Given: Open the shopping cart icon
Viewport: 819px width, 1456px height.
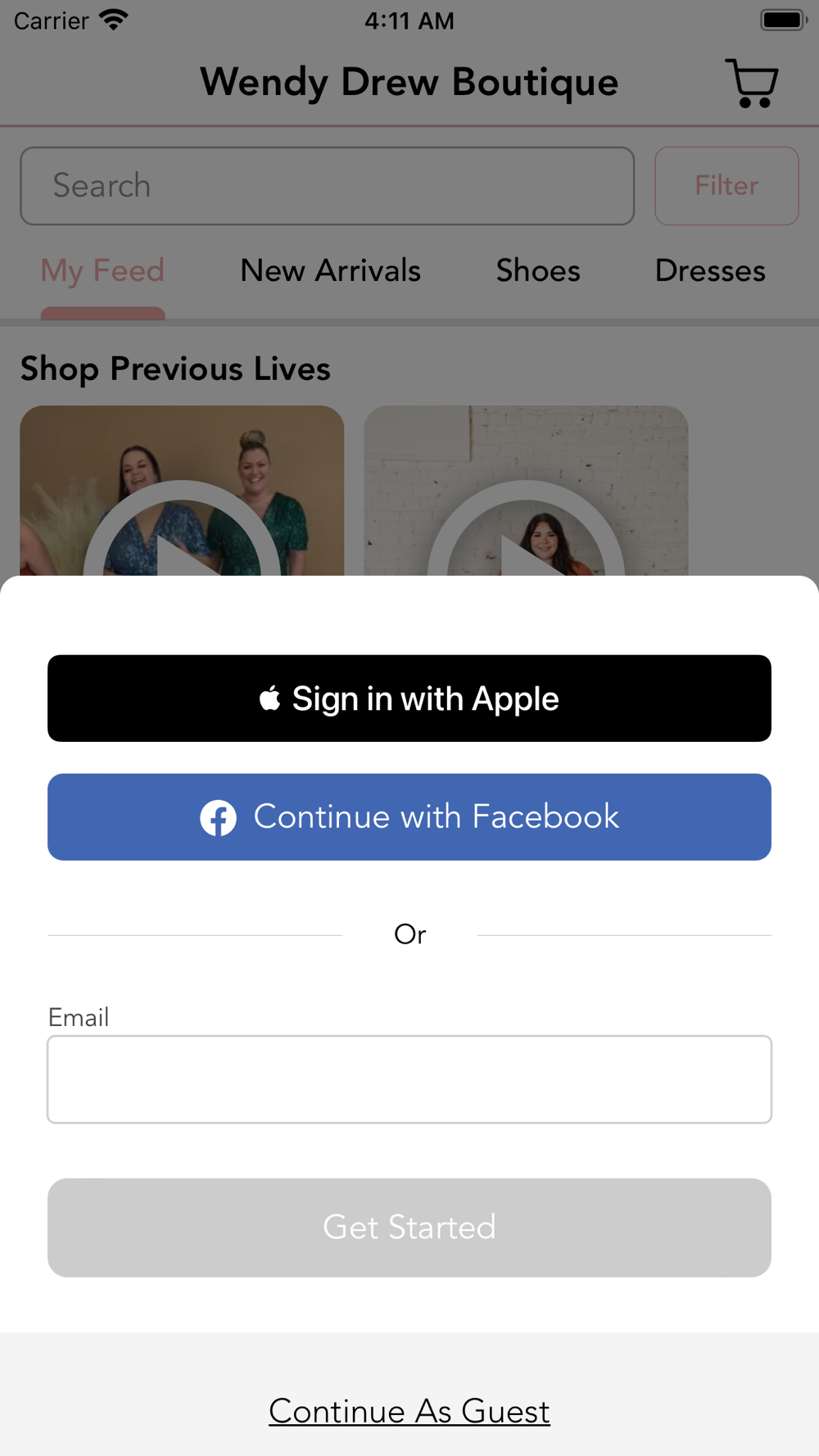Looking at the screenshot, I should [751, 83].
